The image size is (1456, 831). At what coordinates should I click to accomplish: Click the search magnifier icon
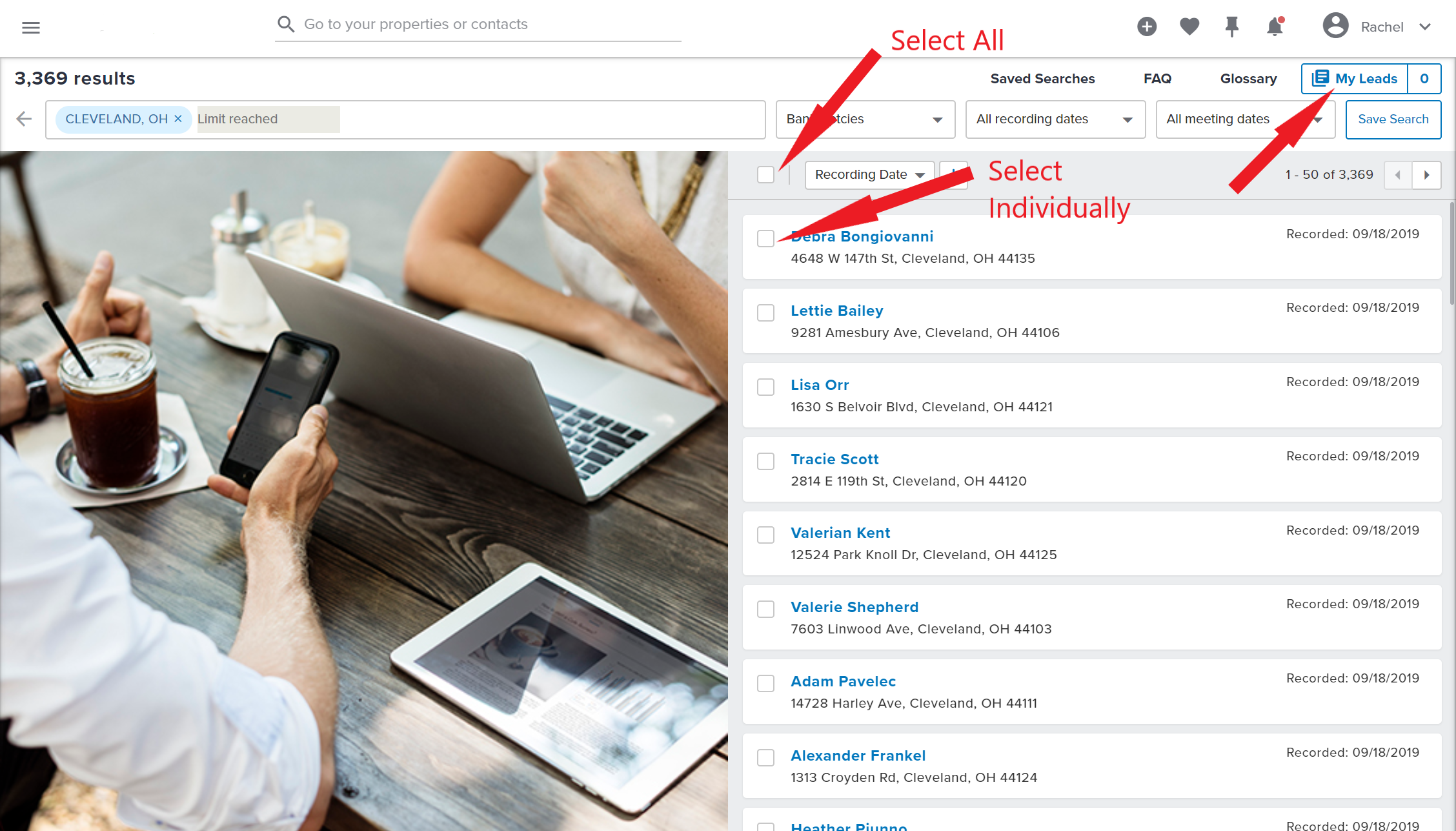coord(286,25)
